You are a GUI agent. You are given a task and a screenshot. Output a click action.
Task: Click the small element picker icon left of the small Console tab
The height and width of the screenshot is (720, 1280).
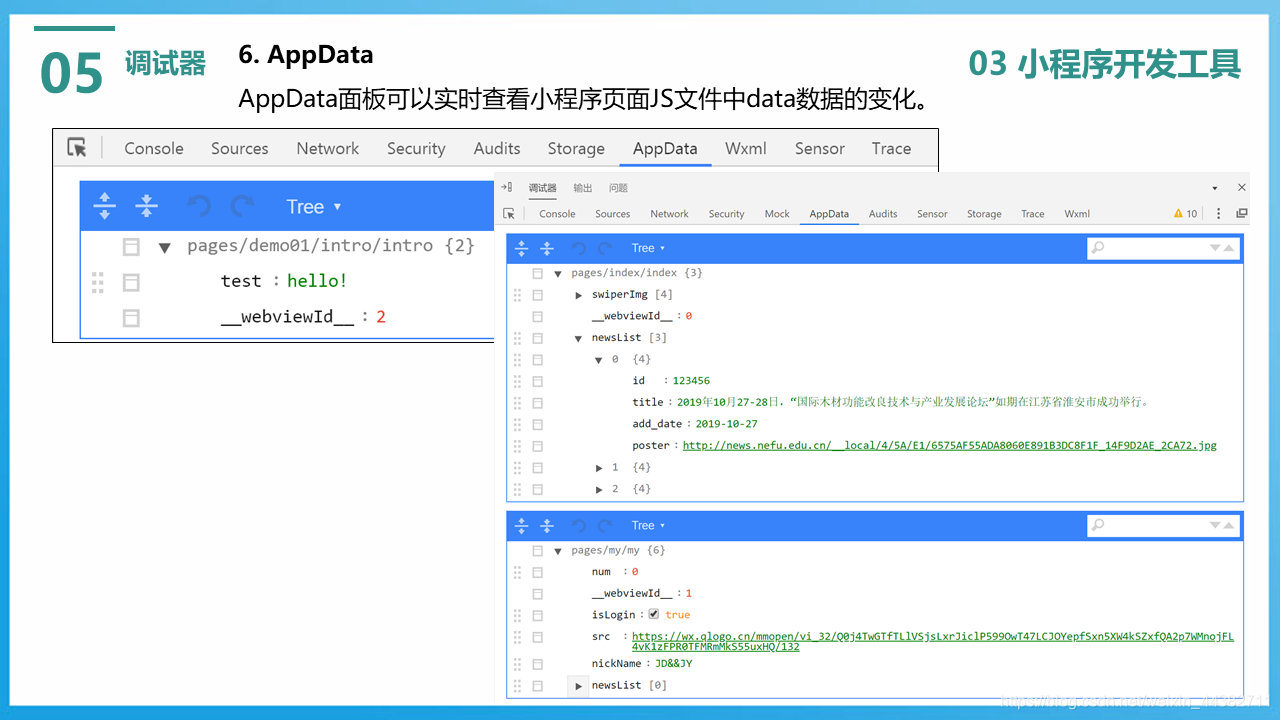[509, 213]
